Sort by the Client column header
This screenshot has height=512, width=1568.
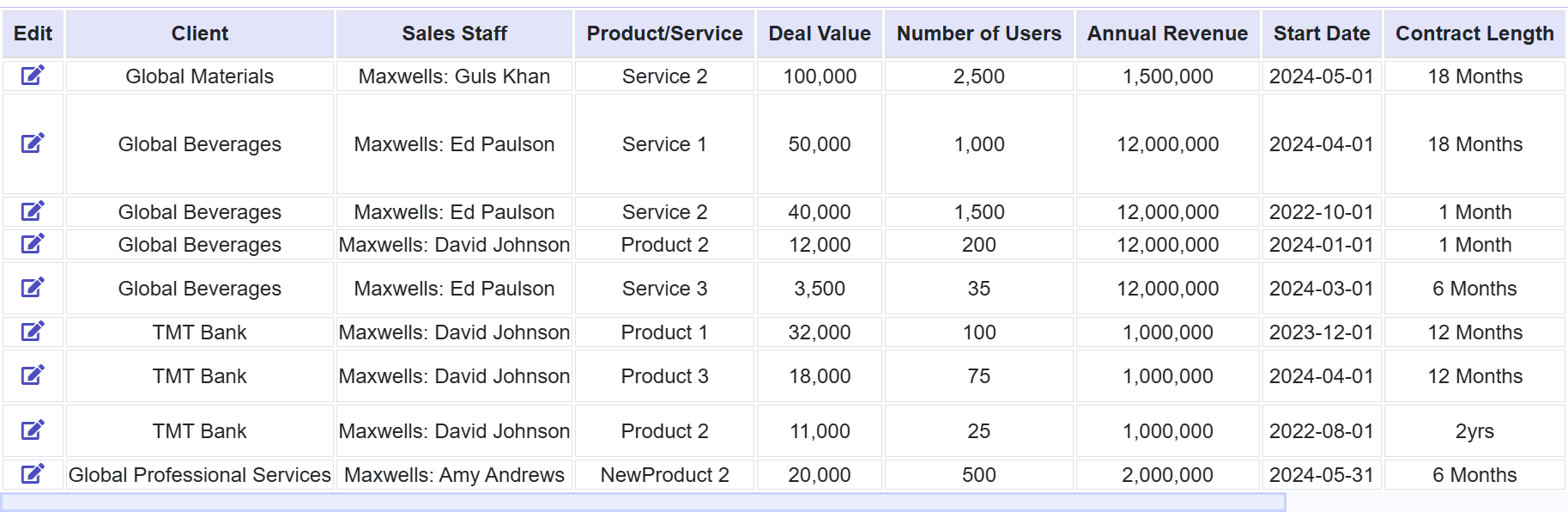click(x=199, y=34)
